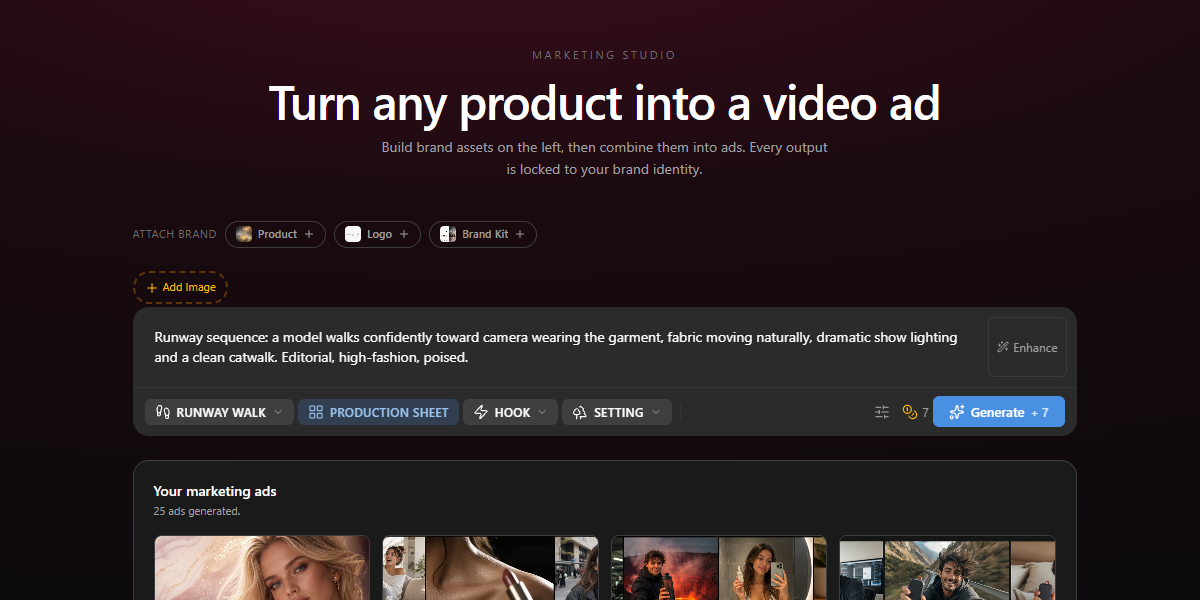This screenshot has height=600, width=1200.
Task: Toggle the Production Sheet option
Action: pos(379,412)
